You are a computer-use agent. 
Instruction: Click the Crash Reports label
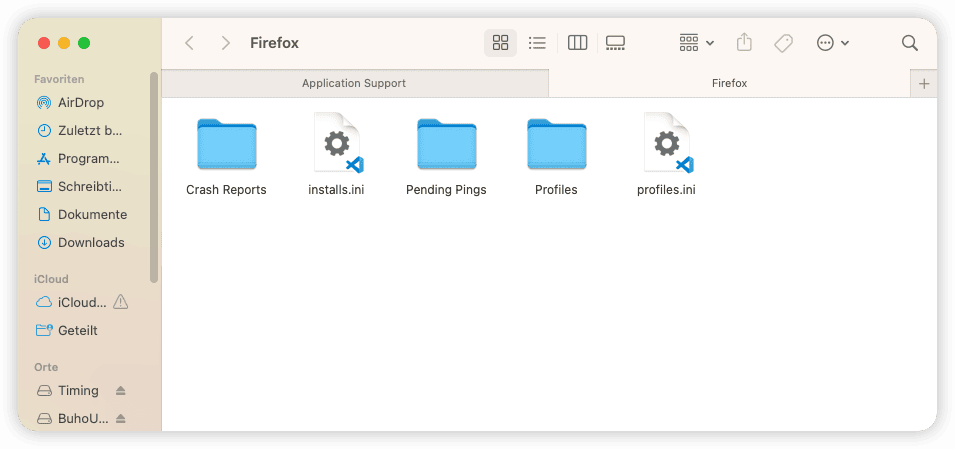(x=227, y=190)
